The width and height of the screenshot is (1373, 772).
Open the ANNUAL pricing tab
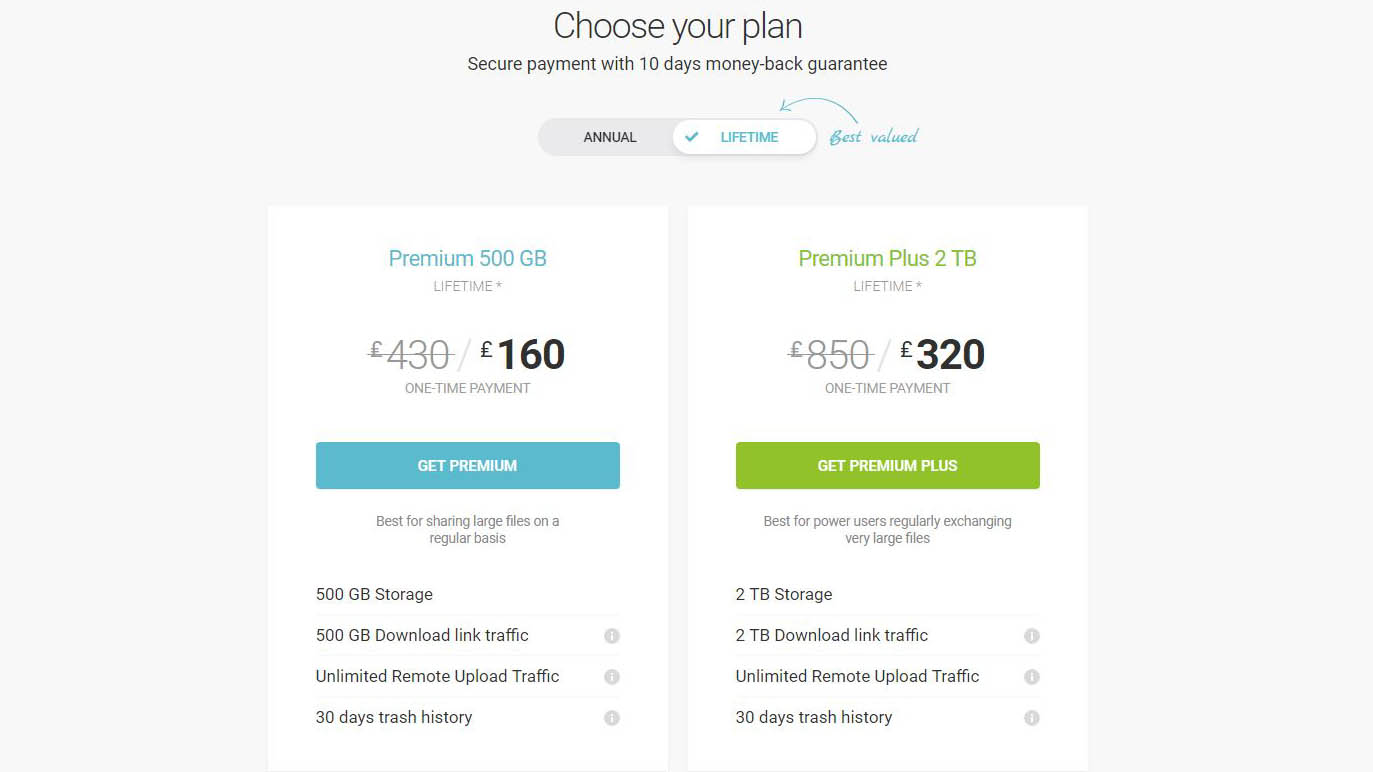click(610, 137)
